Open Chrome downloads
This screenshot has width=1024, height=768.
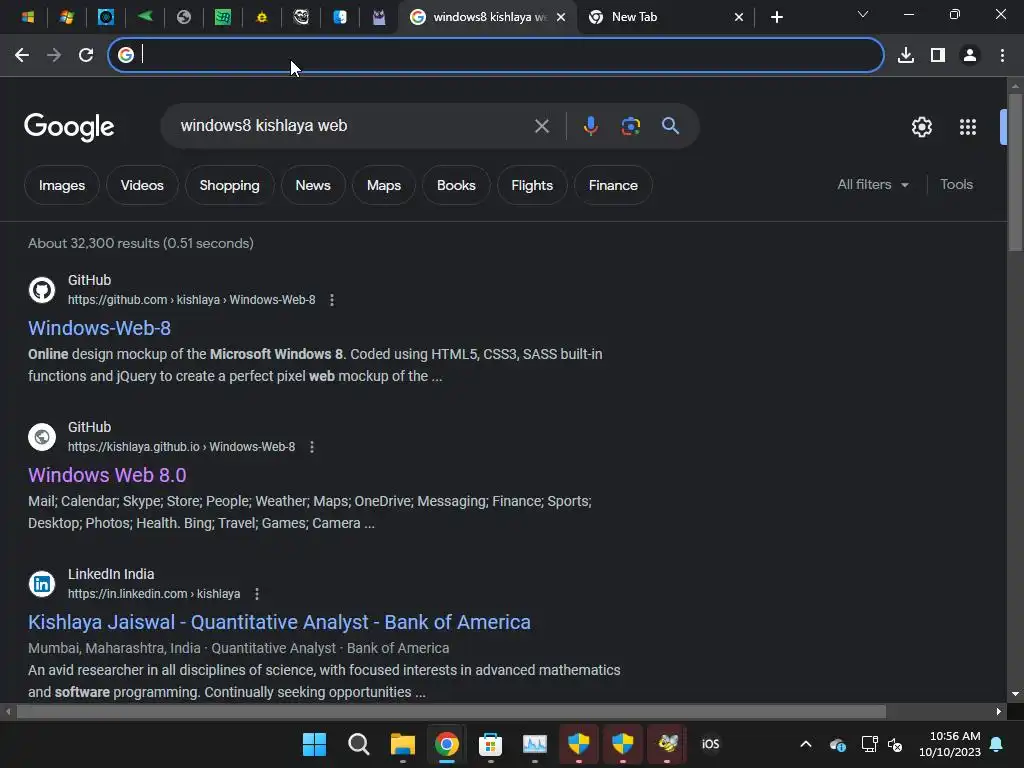906,55
